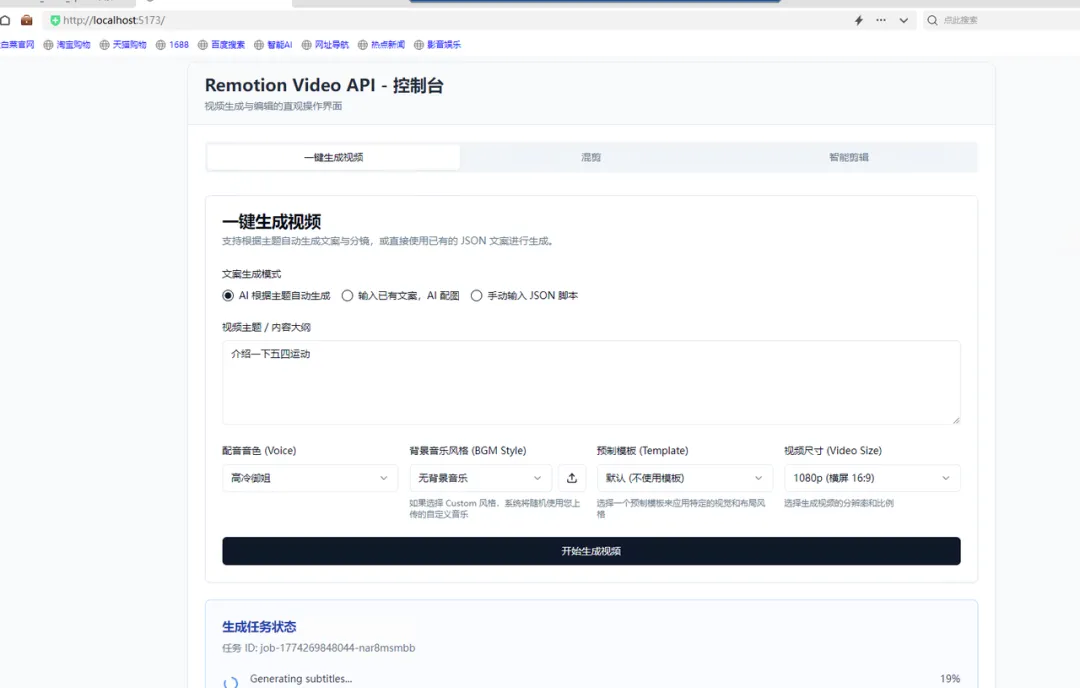Open the 天猫购物 bookmark
1080x688 pixels.
[x=123, y=45]
